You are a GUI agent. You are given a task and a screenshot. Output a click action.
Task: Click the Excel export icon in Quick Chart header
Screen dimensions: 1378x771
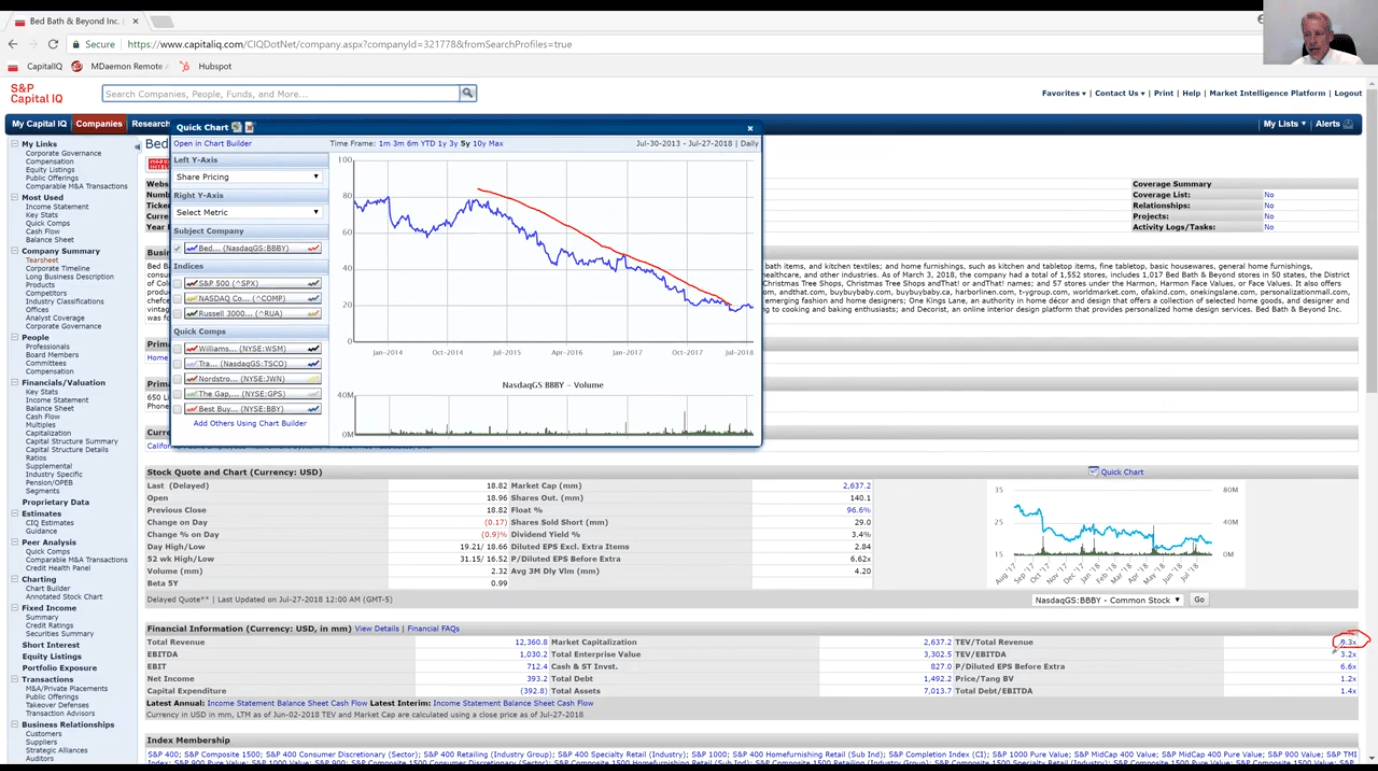[237, 128]
